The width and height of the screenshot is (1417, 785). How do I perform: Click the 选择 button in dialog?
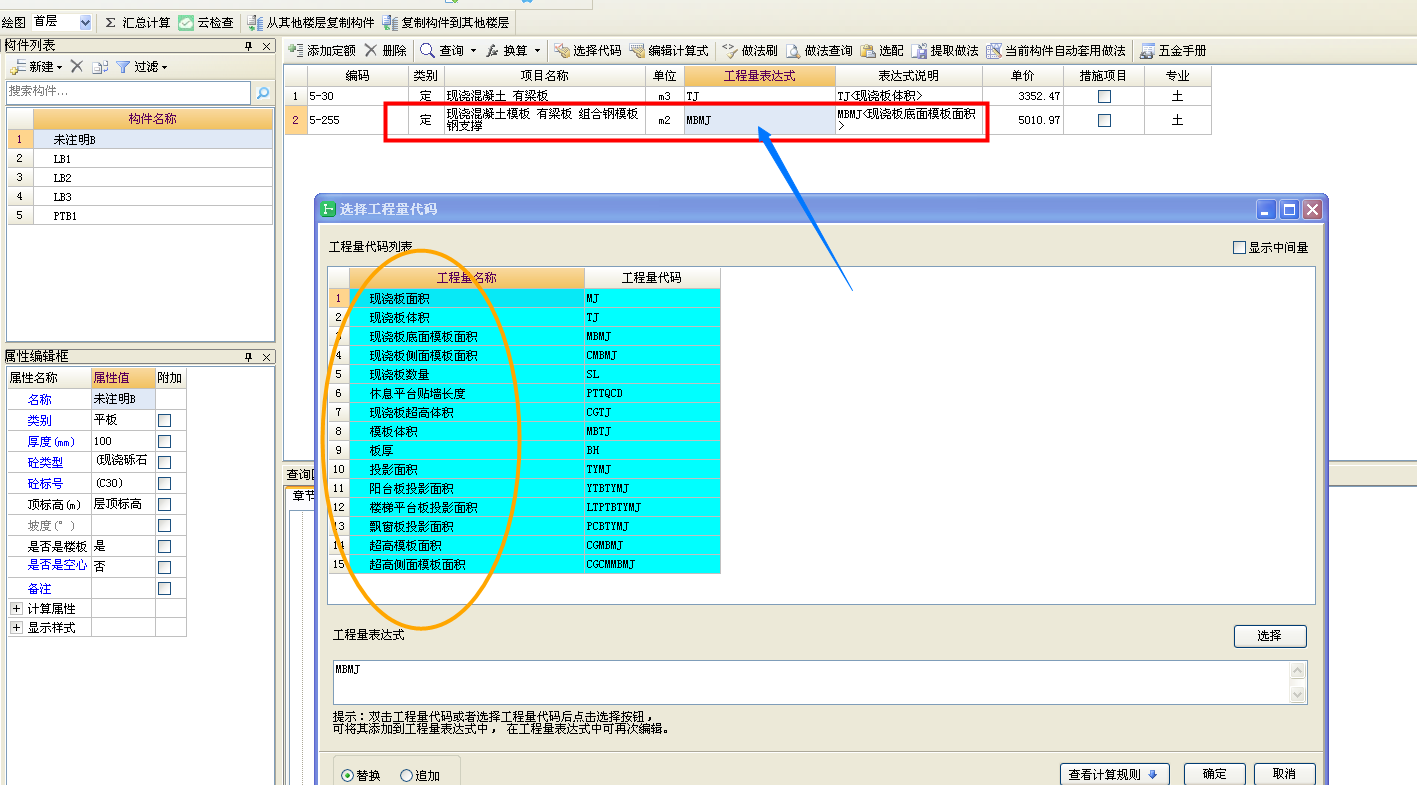point(1270,635)
